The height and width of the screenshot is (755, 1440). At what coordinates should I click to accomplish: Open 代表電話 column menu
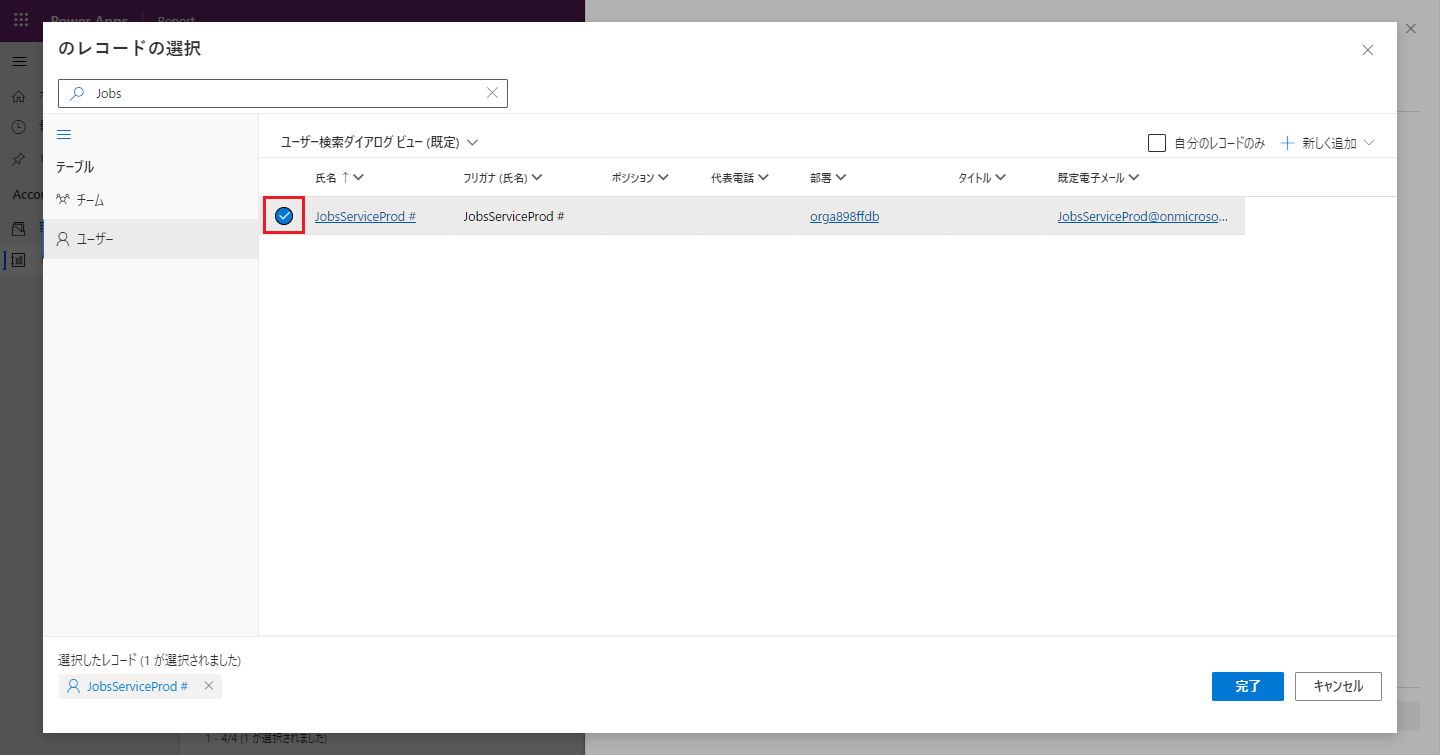click(740, 178)
